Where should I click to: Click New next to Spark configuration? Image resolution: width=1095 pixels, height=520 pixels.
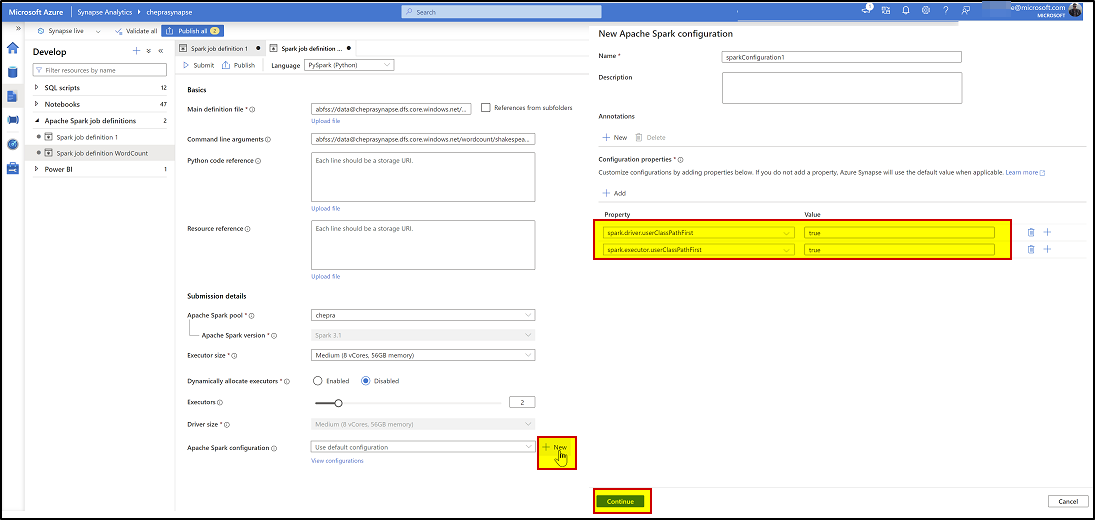point(554,447)
